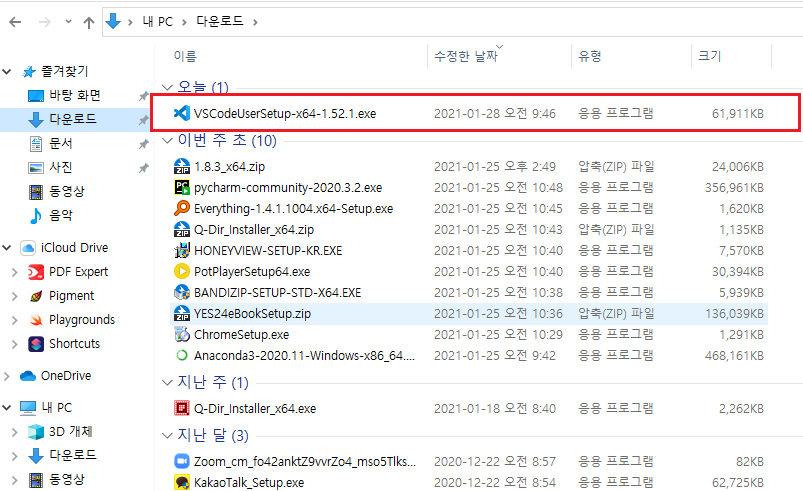Sort files by the 이름 column
This screenshot has width=803, height=491.
click(x=185, y=56)
